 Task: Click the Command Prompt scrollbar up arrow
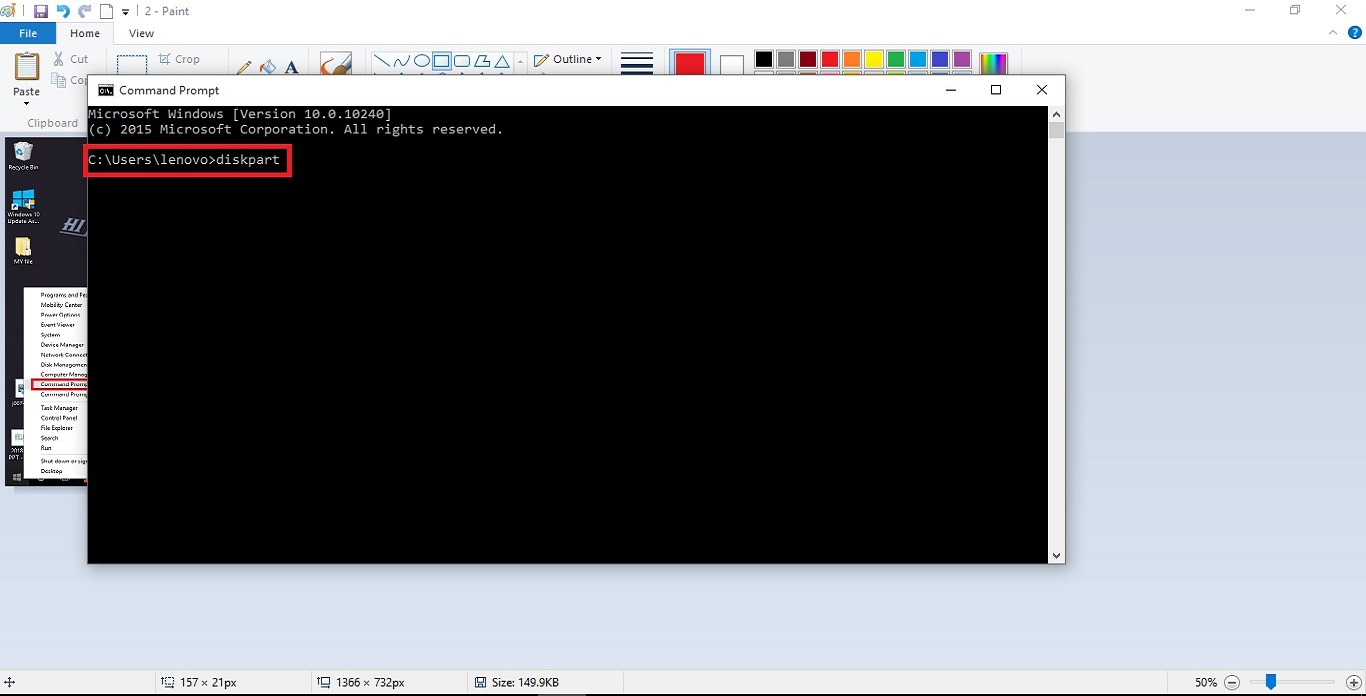point(1056,115)
